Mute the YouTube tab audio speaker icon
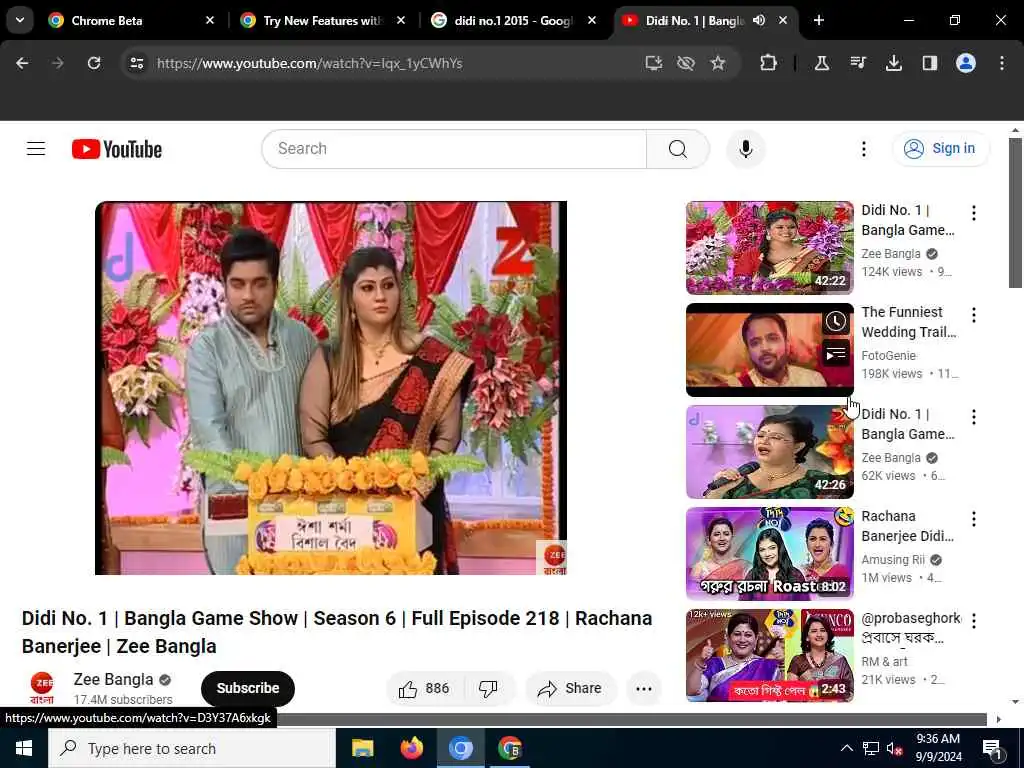1024x768 pixels. pyautogui.click(x=758, y=21)
